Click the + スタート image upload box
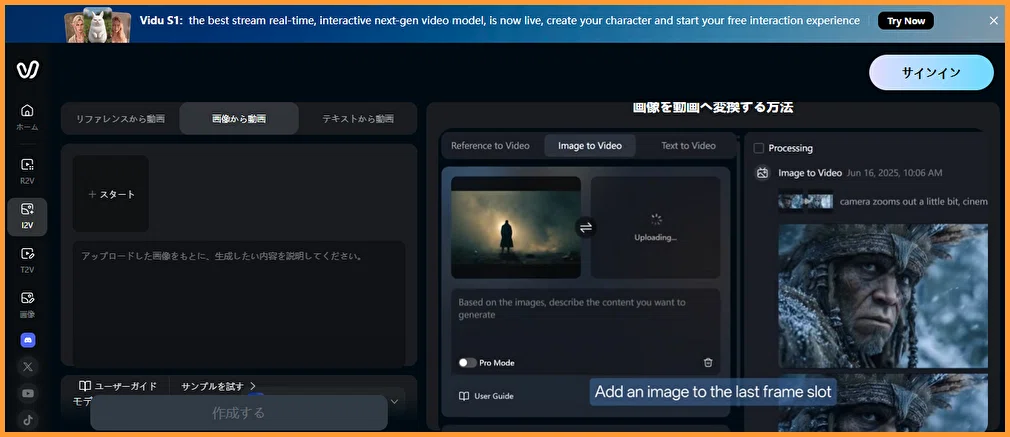 [x=111, y=193]
